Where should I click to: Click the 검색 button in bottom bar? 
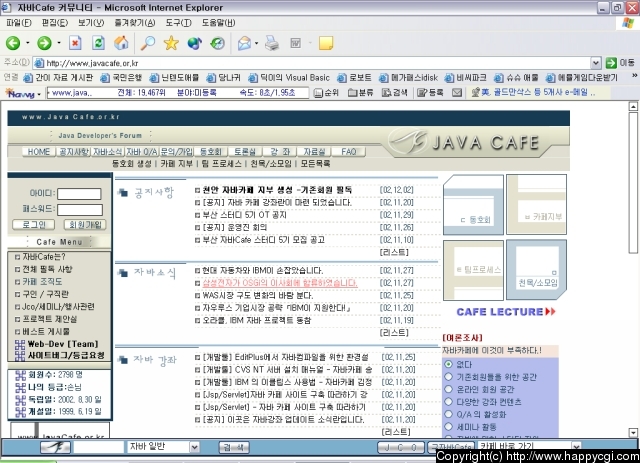234,447
